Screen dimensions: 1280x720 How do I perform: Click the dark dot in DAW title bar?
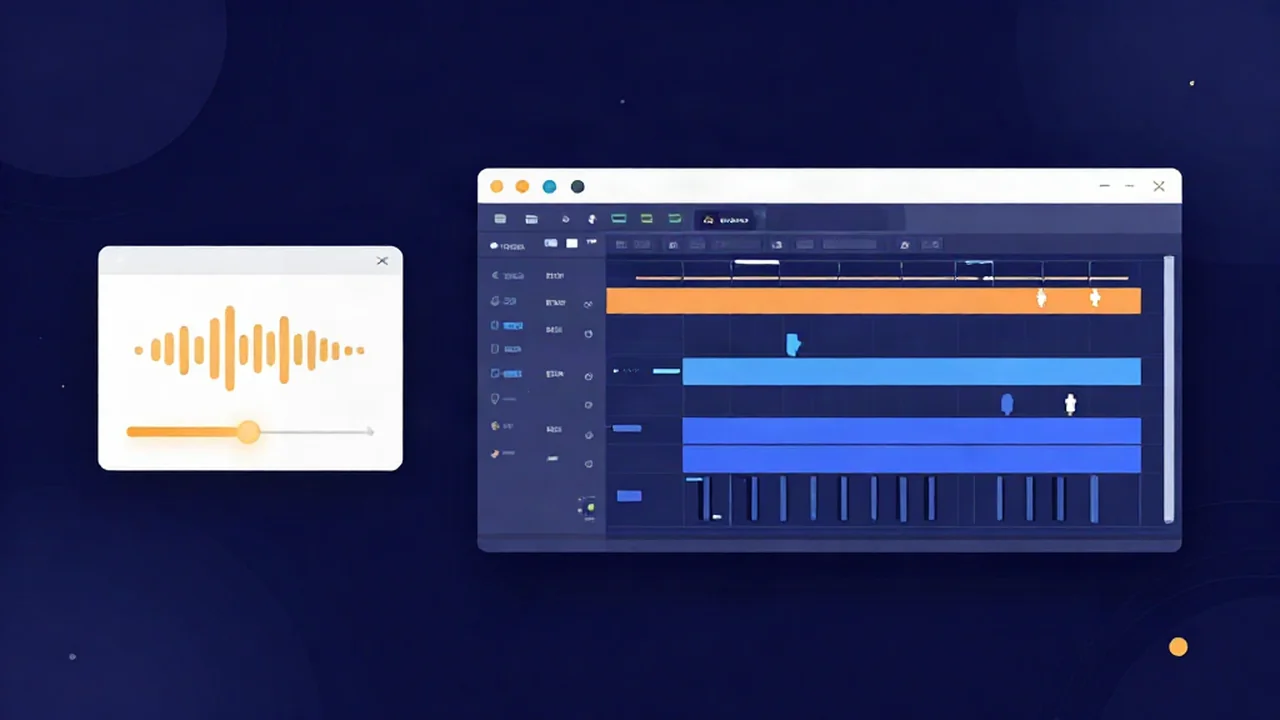577,187
